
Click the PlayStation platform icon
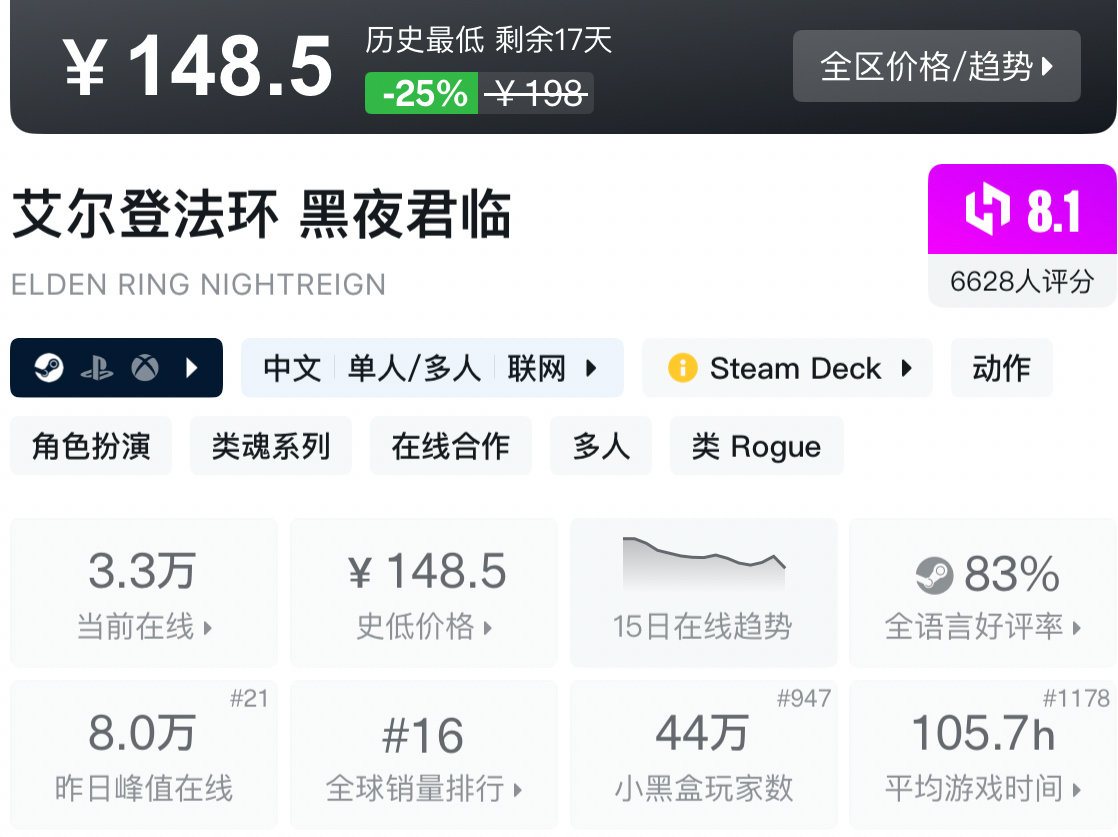click(97, 369)
